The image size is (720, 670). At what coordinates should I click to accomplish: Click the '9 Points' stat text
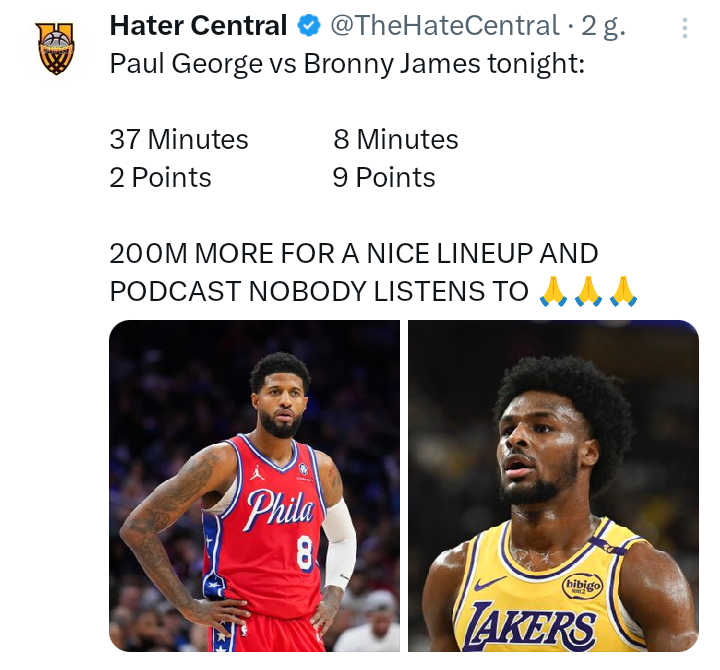(384, 177)
